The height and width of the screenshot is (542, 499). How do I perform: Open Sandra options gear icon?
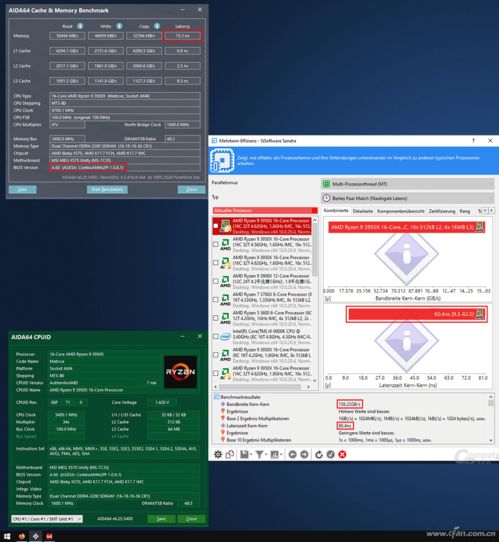[x=218, y=454]
